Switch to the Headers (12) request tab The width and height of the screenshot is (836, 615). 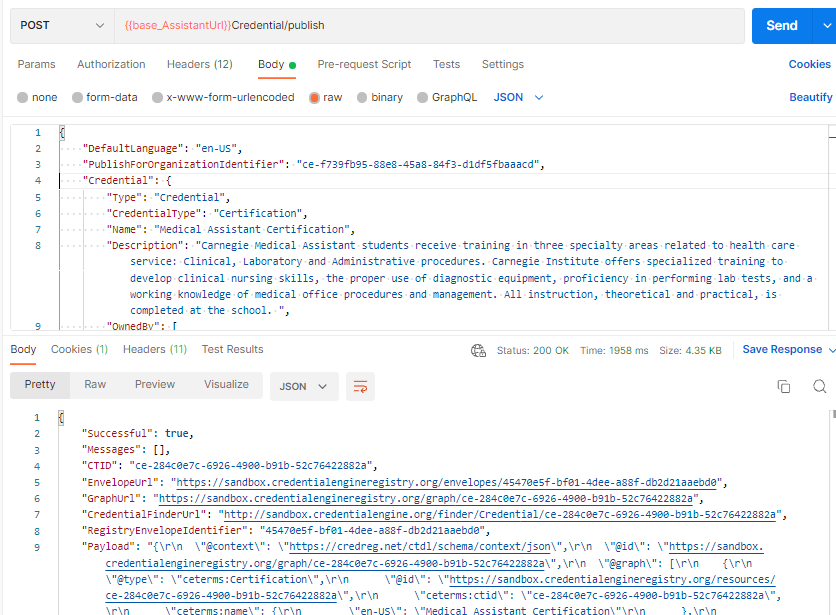coord(201,63)
